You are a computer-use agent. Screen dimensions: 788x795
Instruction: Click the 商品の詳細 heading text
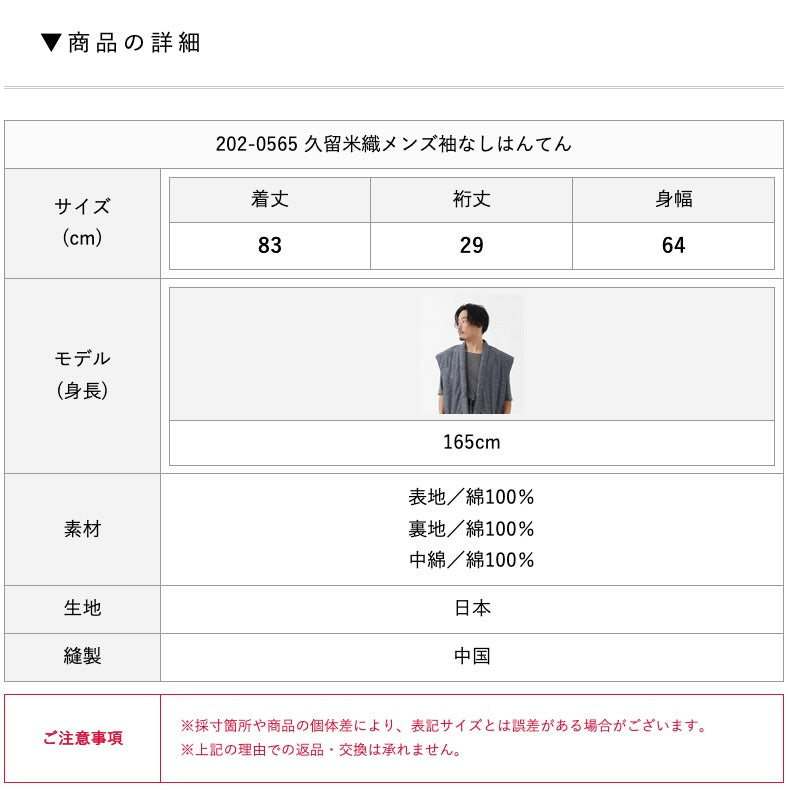pyautogui.click(x=134, y=43)
